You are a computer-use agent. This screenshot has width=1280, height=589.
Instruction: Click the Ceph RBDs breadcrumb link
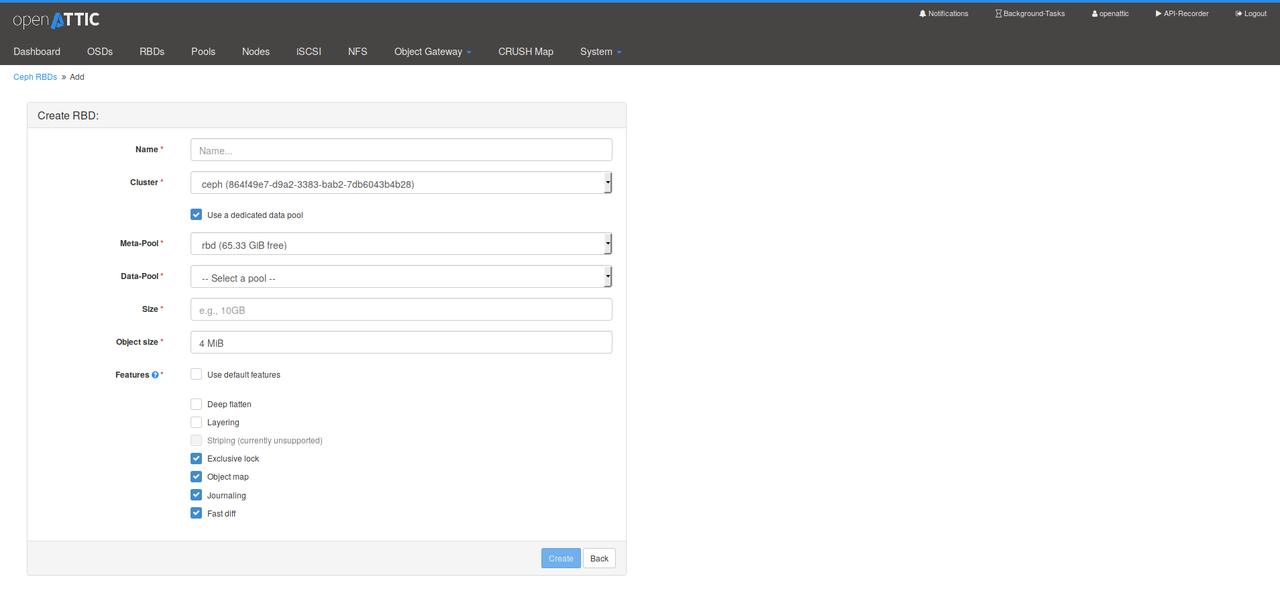[x=35, y=77]
